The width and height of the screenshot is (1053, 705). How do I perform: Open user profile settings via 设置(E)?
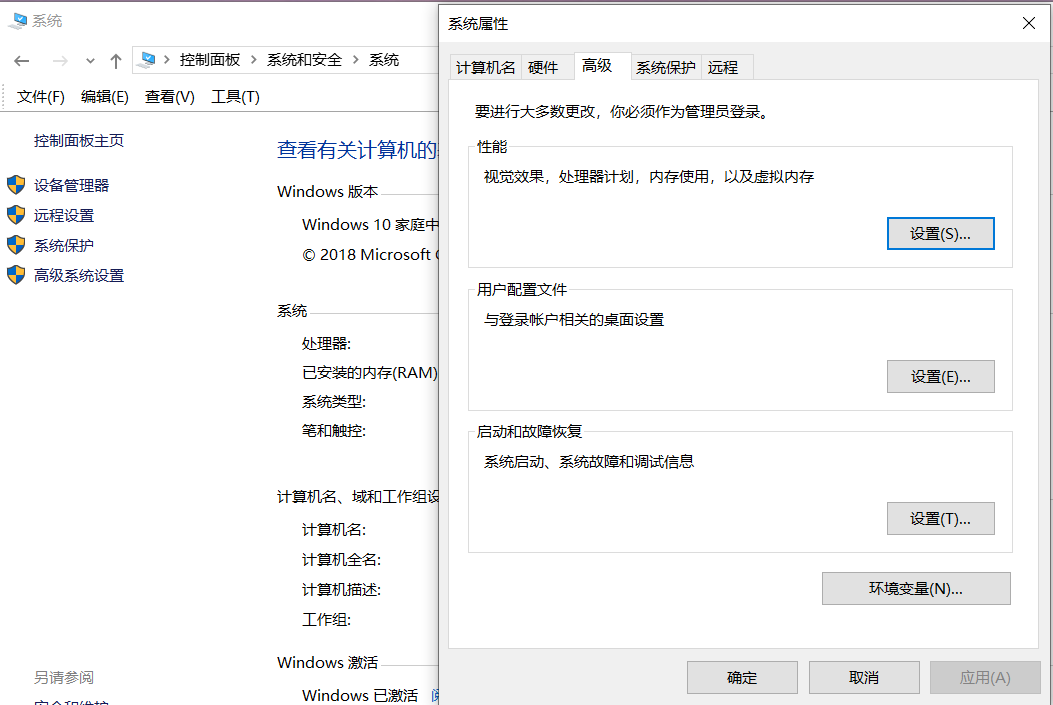pyautogui.click(x=940, y=376)
